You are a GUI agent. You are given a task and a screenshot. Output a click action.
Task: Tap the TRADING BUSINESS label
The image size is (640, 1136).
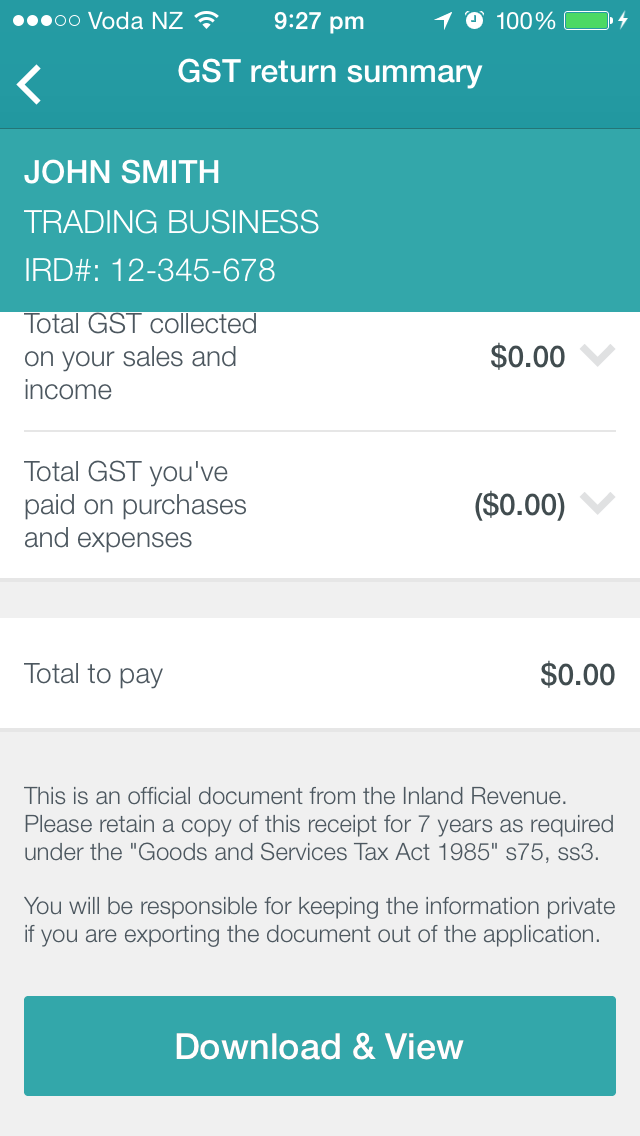tap(172, 222)
